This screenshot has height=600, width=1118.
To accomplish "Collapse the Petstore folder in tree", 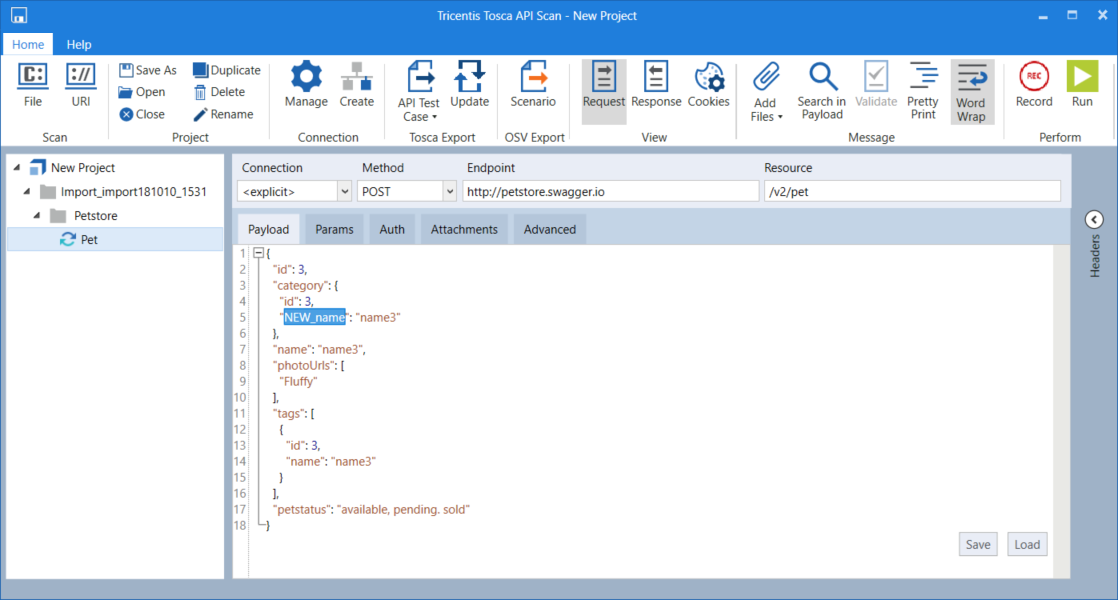I will pos(38,216).
